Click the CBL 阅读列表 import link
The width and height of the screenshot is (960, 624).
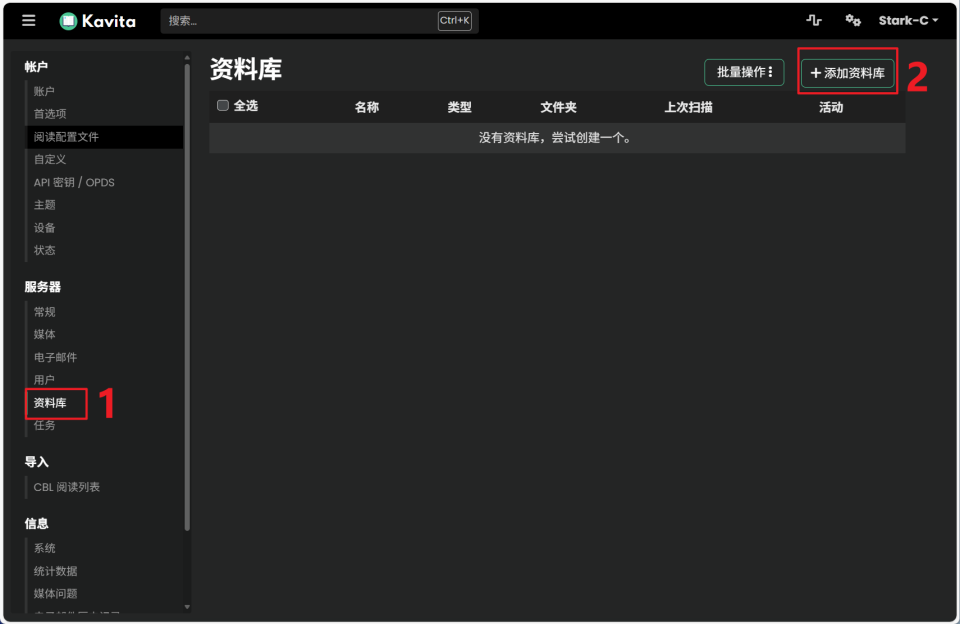[67, 487]
